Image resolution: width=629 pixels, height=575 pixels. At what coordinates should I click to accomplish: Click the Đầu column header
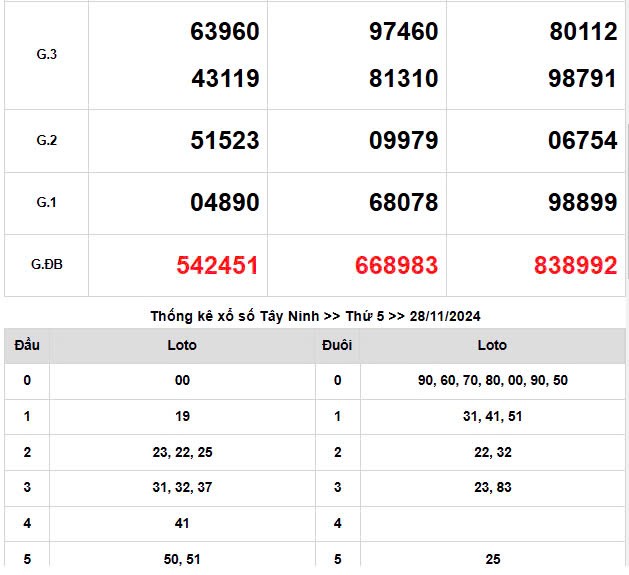tap(27, 345)
